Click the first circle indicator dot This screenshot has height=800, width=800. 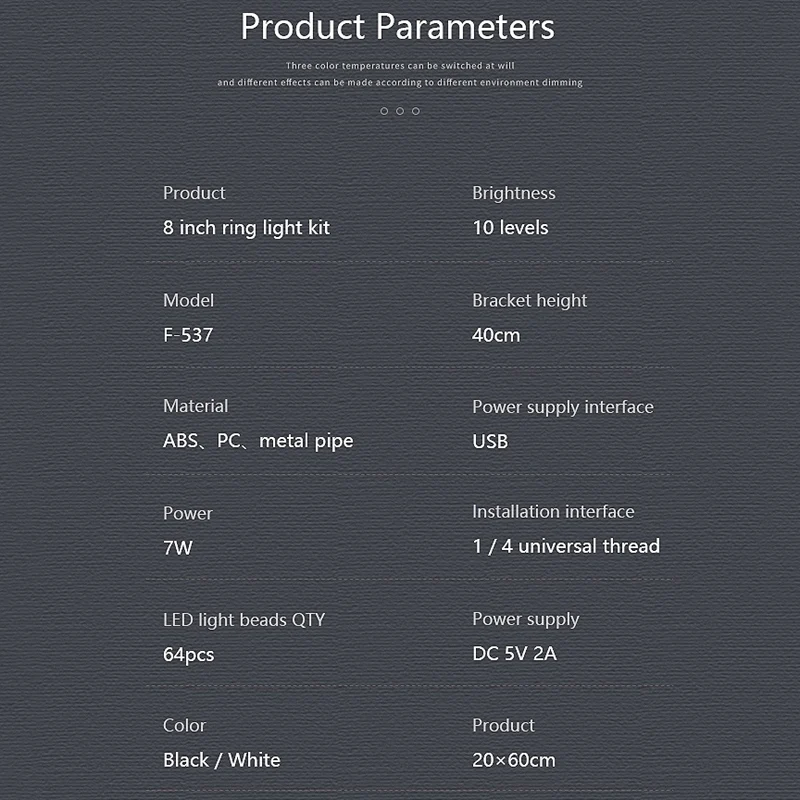pyautogui.click(x=384, y=111)
